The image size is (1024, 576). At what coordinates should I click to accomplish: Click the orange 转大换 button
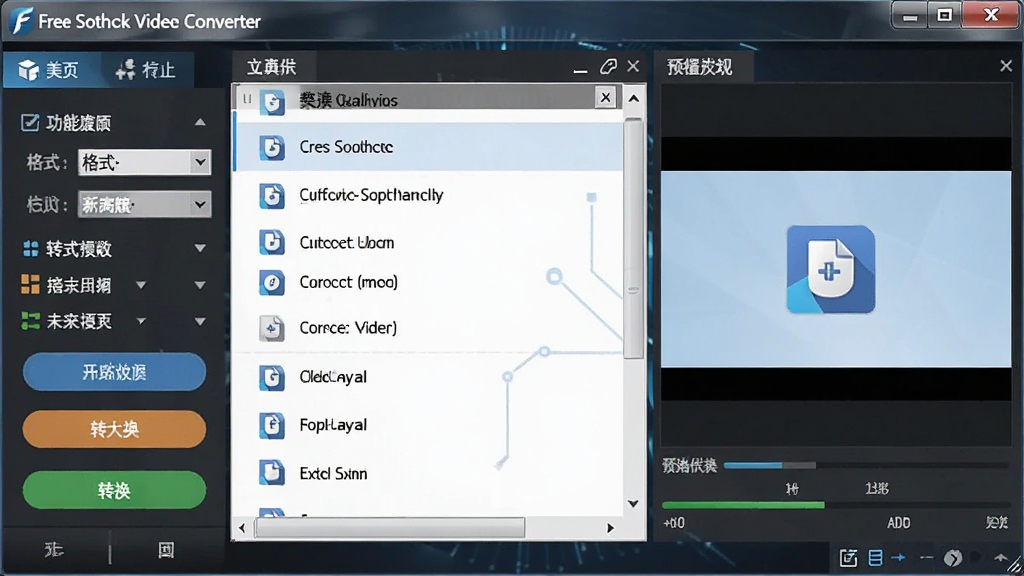coord(114,429)
